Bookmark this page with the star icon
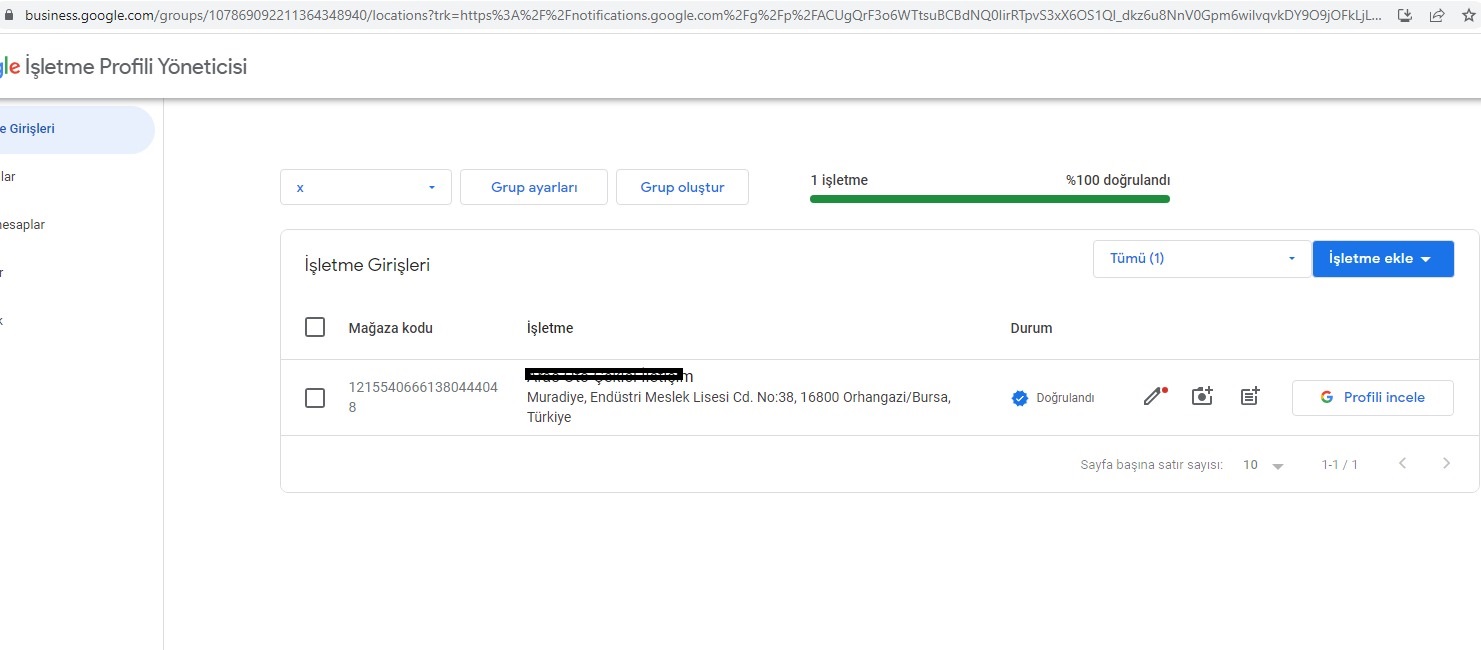The width and height of the screenshot is (1481, 650). (x=1467, y=15)
